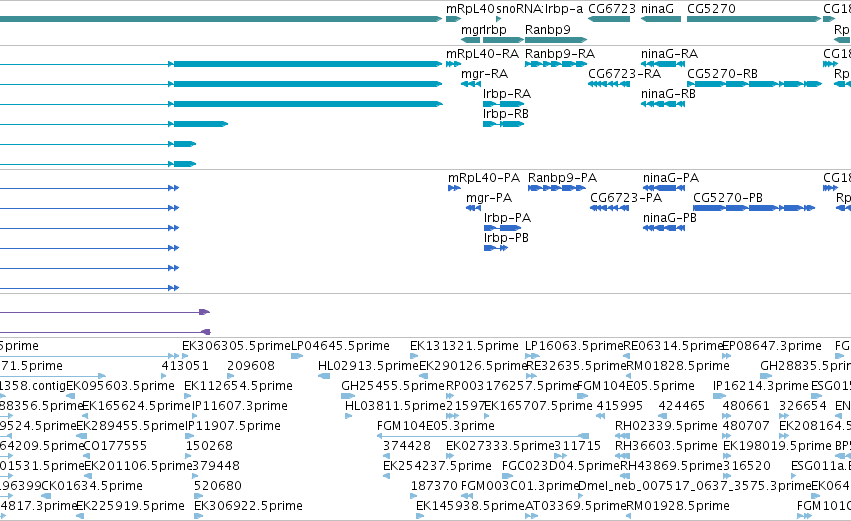The height and width of the screenshot is (521, 851).
Task: Select EST FGC023D04.5prime
Action: (561, 467)
